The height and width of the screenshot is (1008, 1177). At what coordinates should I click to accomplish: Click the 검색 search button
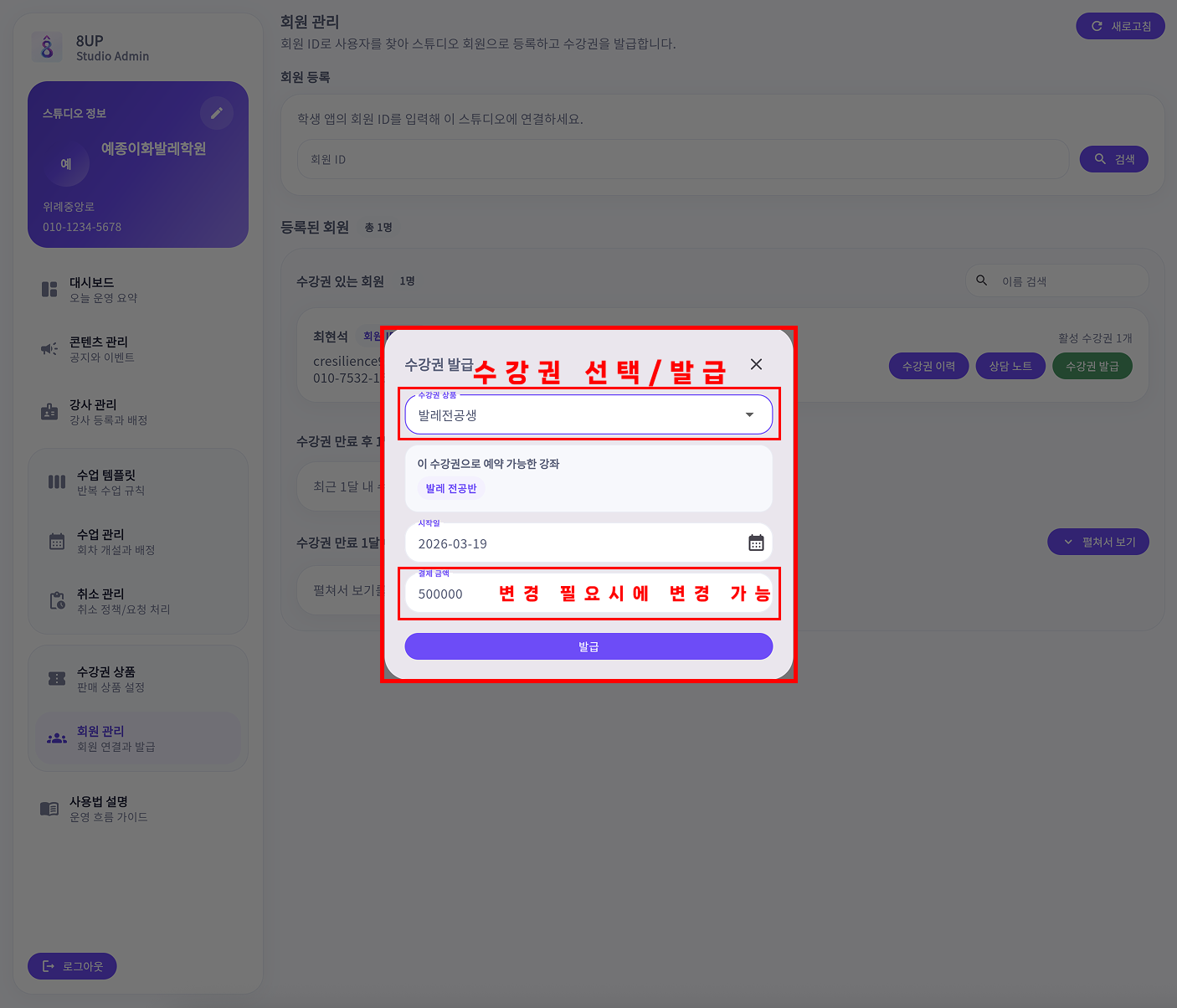point(1114,159)
